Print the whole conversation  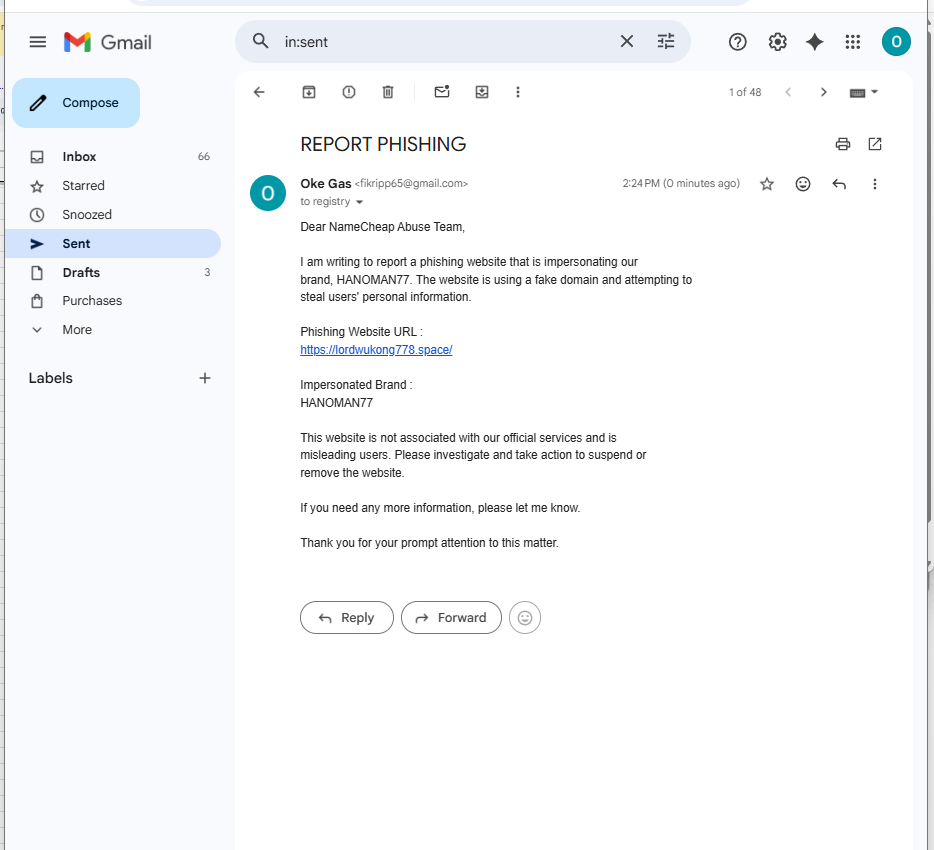[842, 144]
